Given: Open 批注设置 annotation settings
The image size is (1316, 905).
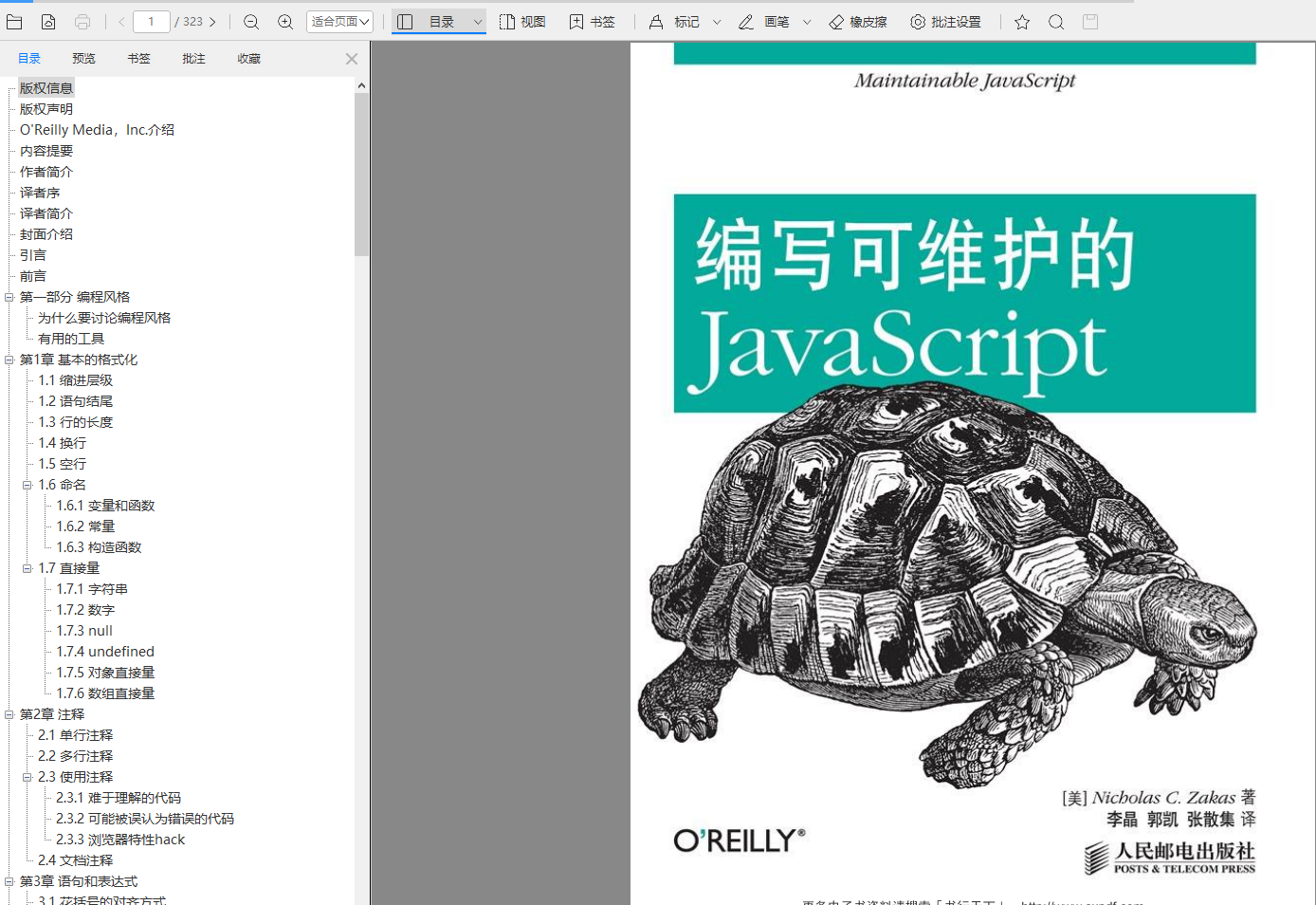Looking at the screenshot, I should [x=945, y=22].
